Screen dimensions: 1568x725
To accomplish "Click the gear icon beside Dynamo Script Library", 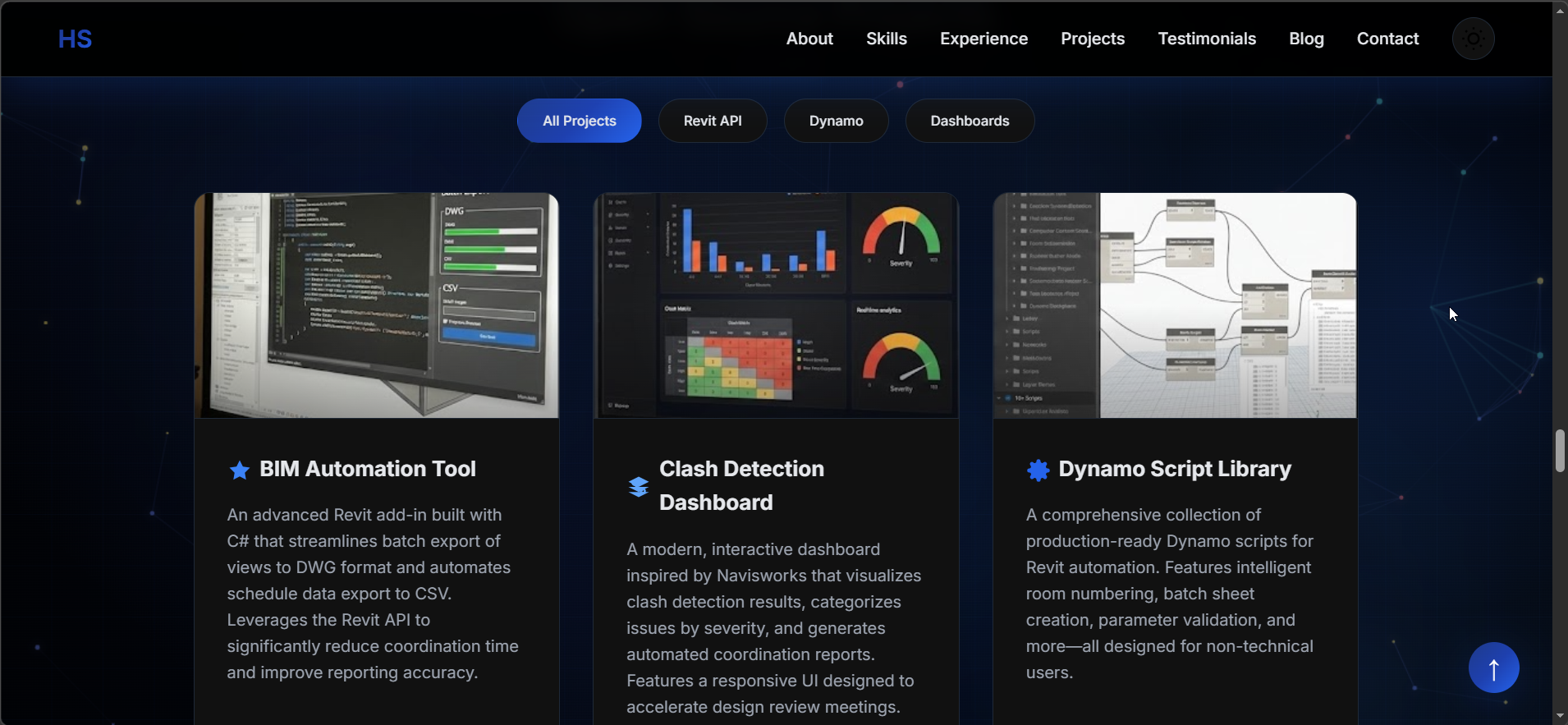I will [x=1038, y=470].
